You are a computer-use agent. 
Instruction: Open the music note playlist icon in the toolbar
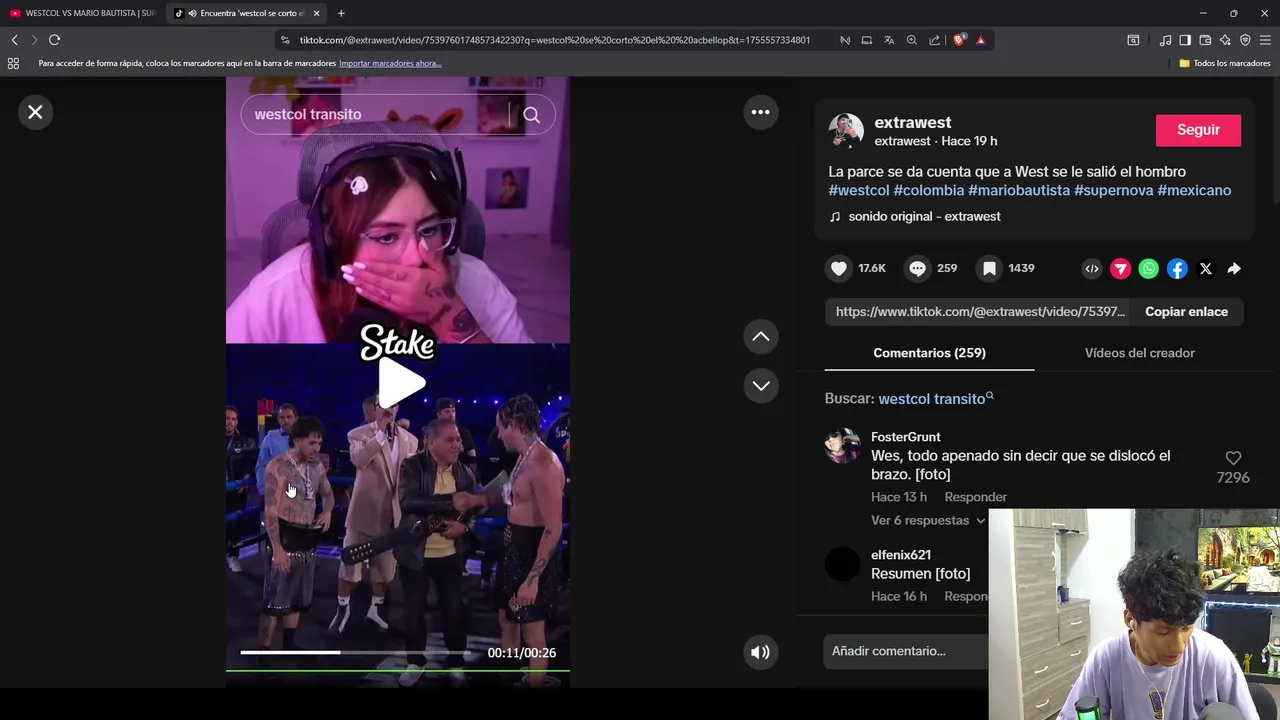tap(1165, 40)
